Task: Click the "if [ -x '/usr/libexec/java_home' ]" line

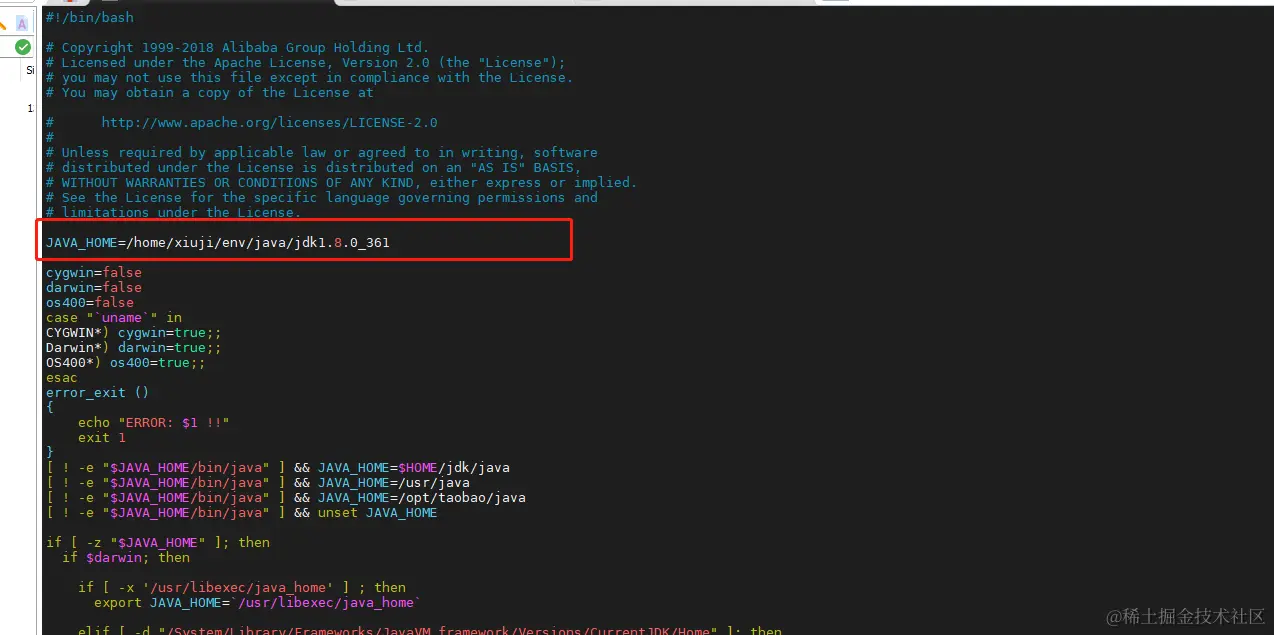Action: (x=242, y=587)
